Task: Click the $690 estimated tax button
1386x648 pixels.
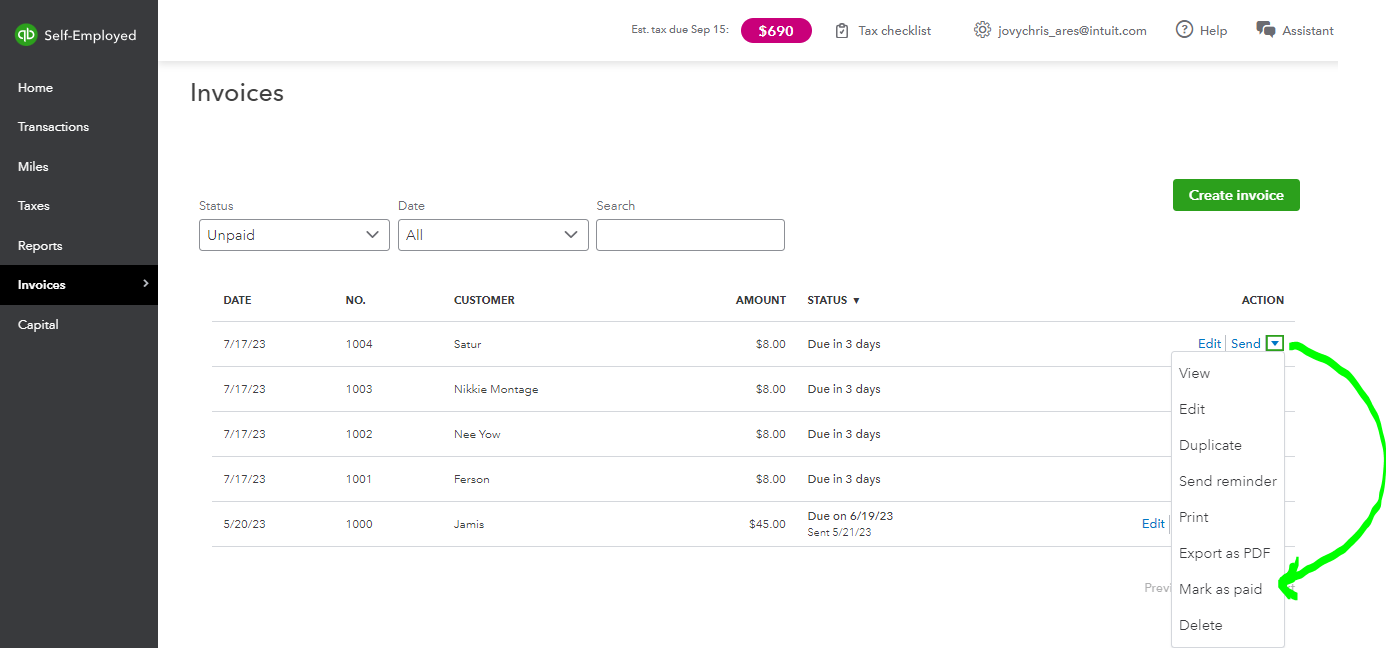Action: tap(775, 31)
